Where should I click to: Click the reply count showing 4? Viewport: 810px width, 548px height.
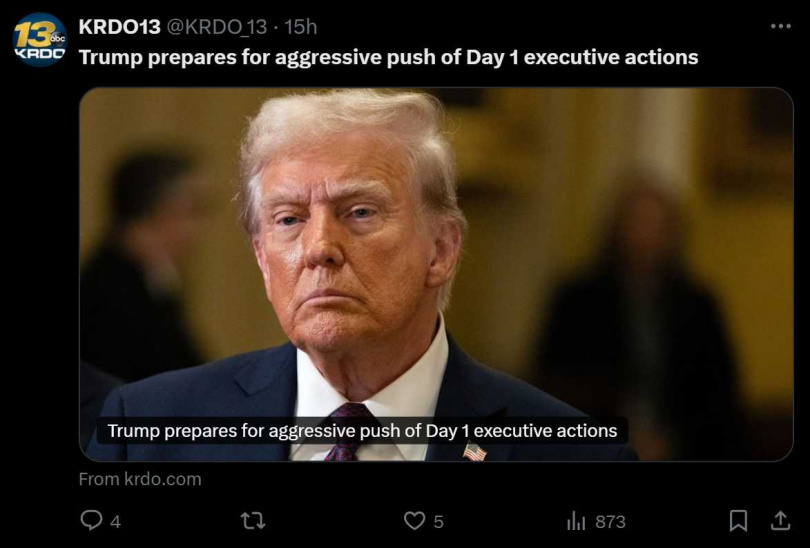116,522
